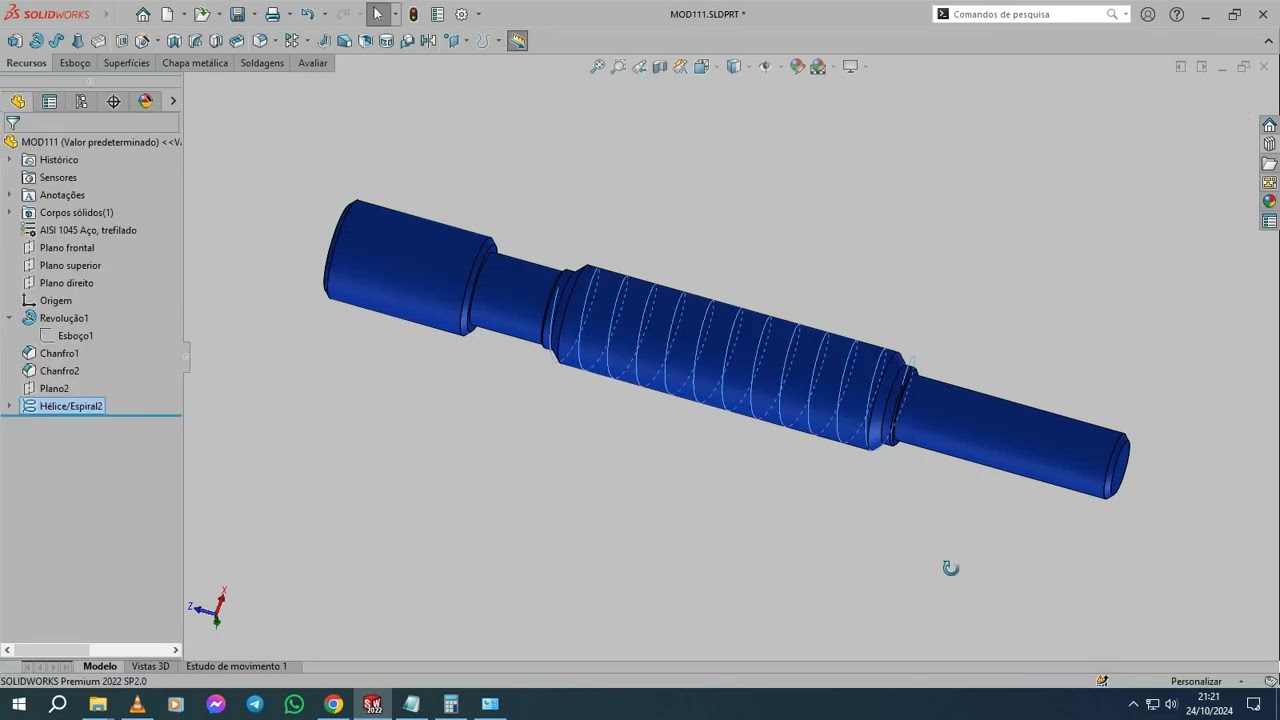Screen dimensions: 1280x720
Task: Save the MOD111 part
Action: tap(237, 14)
